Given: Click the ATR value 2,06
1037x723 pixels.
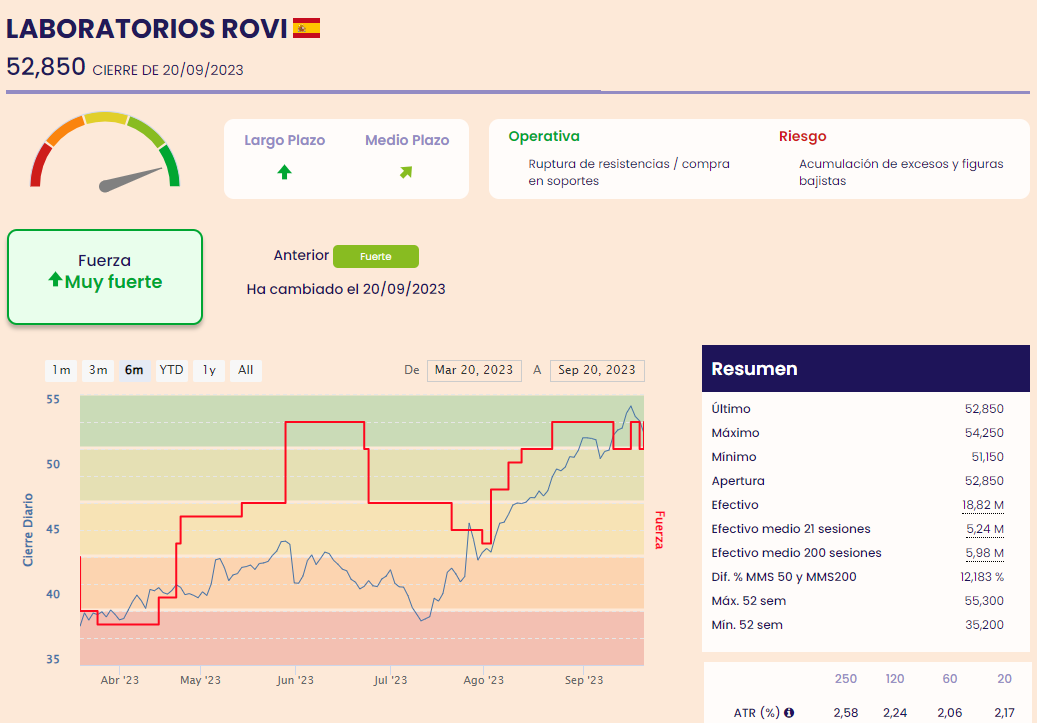Looking at the screenshot, I should 950,712.
